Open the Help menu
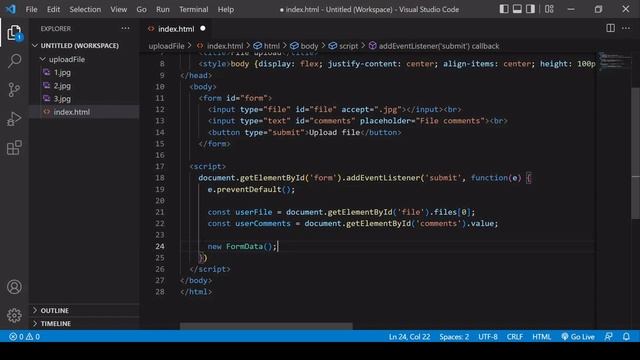The height and width of the screenshot is (360, 640). click(226, 9)
